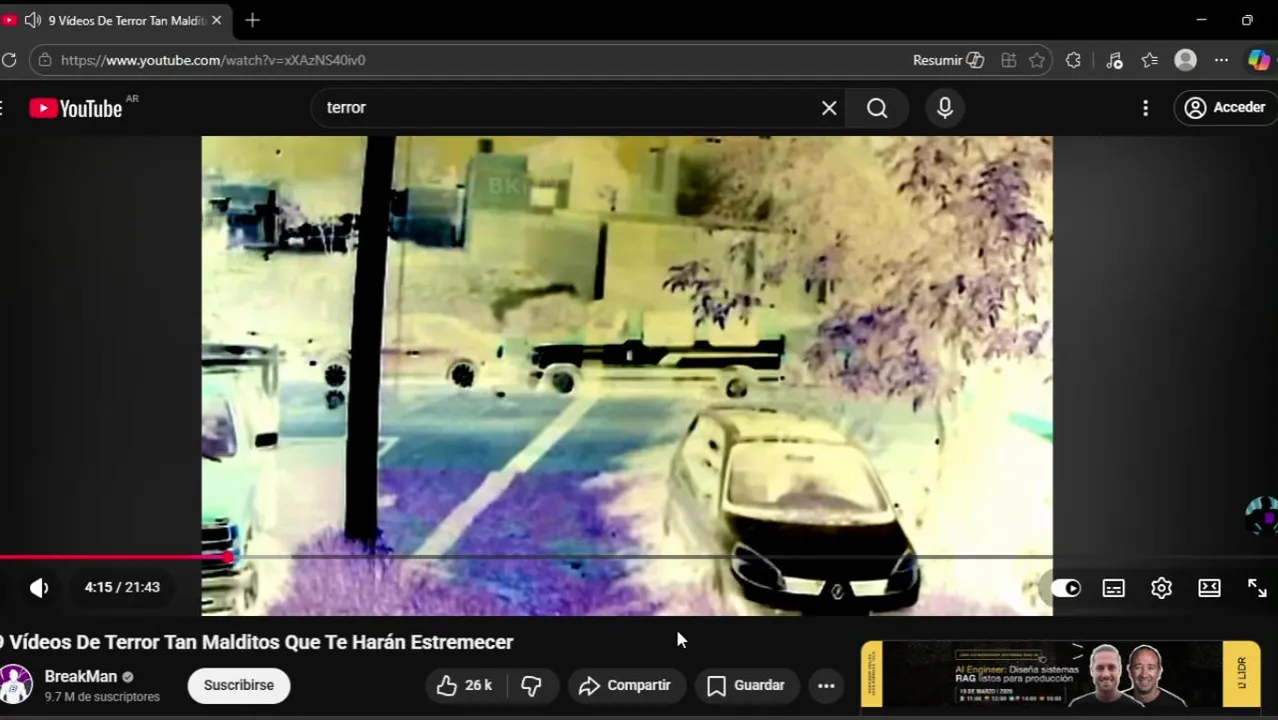Switch to theater mode view
This screenshot has height=720, width=1278.
(x=1209, y=588)
